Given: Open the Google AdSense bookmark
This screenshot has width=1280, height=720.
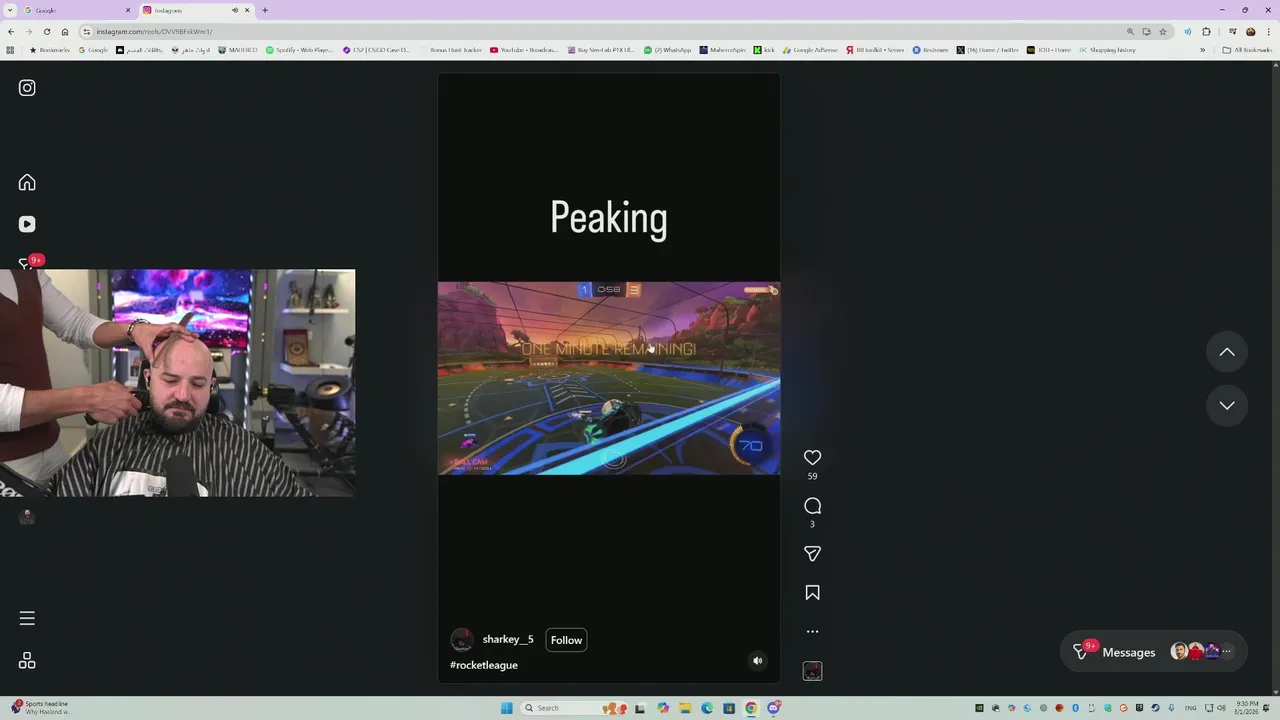Looking at the screenshot, I should pyautogui.click(x=810, y=50).
